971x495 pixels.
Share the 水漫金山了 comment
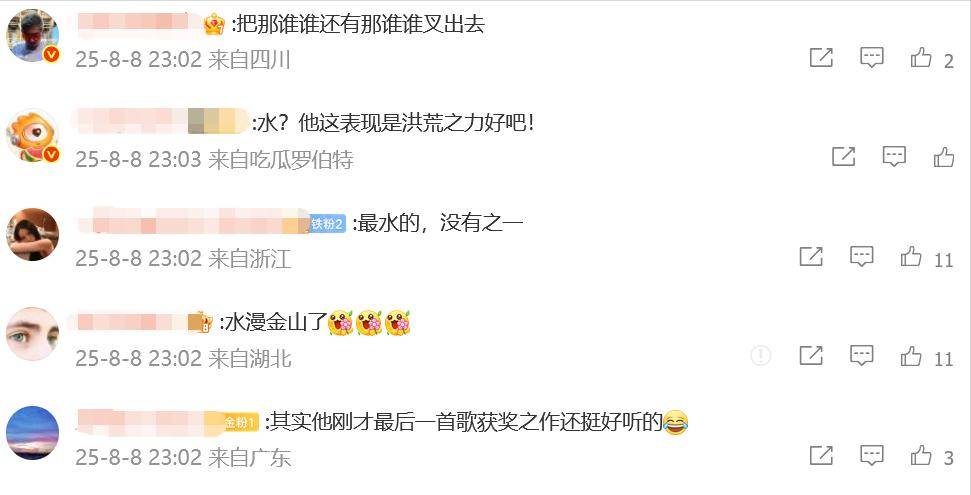coord(811,356)
